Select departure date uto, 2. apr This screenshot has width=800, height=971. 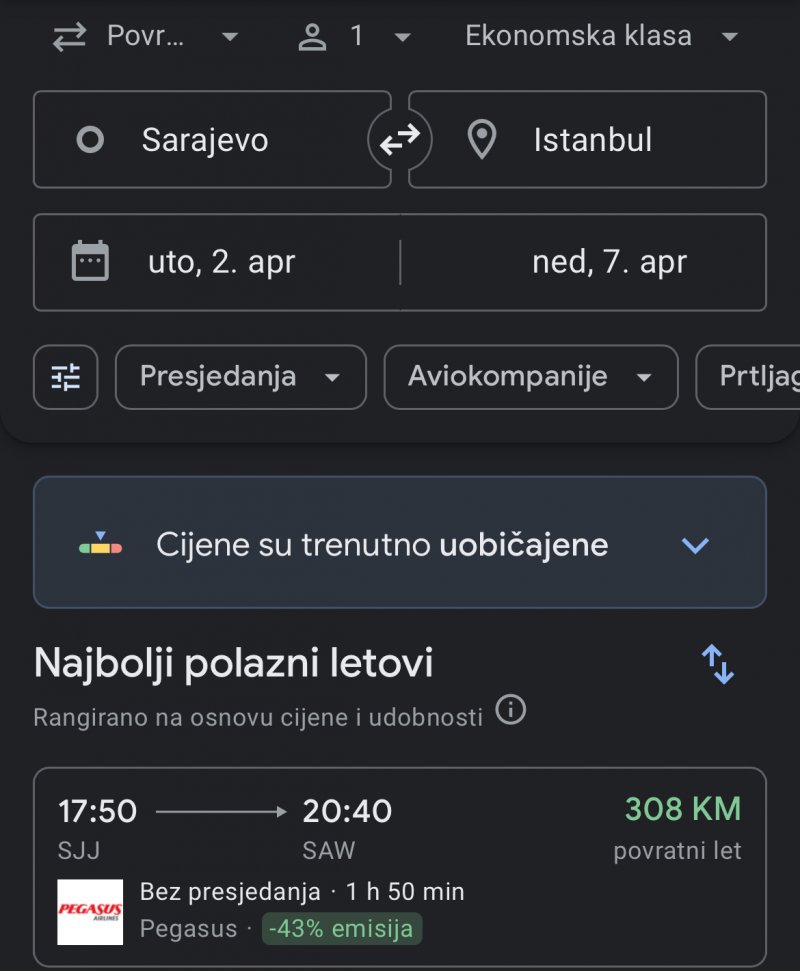point(217,262)
